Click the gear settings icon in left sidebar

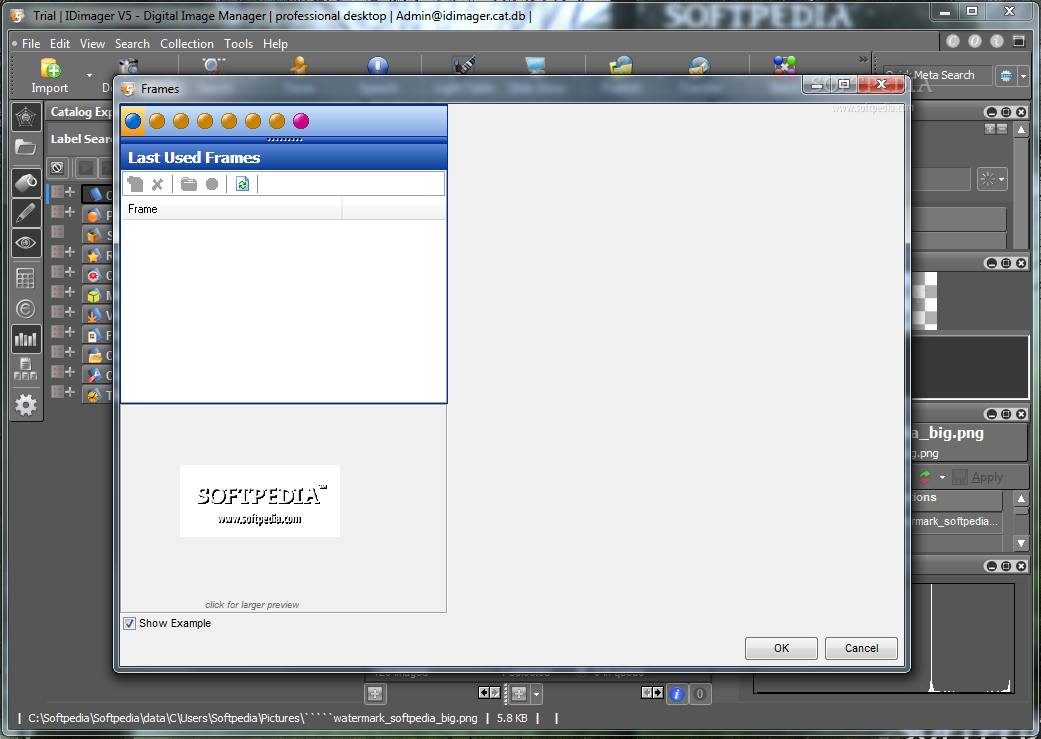click(x=26, y=404)
